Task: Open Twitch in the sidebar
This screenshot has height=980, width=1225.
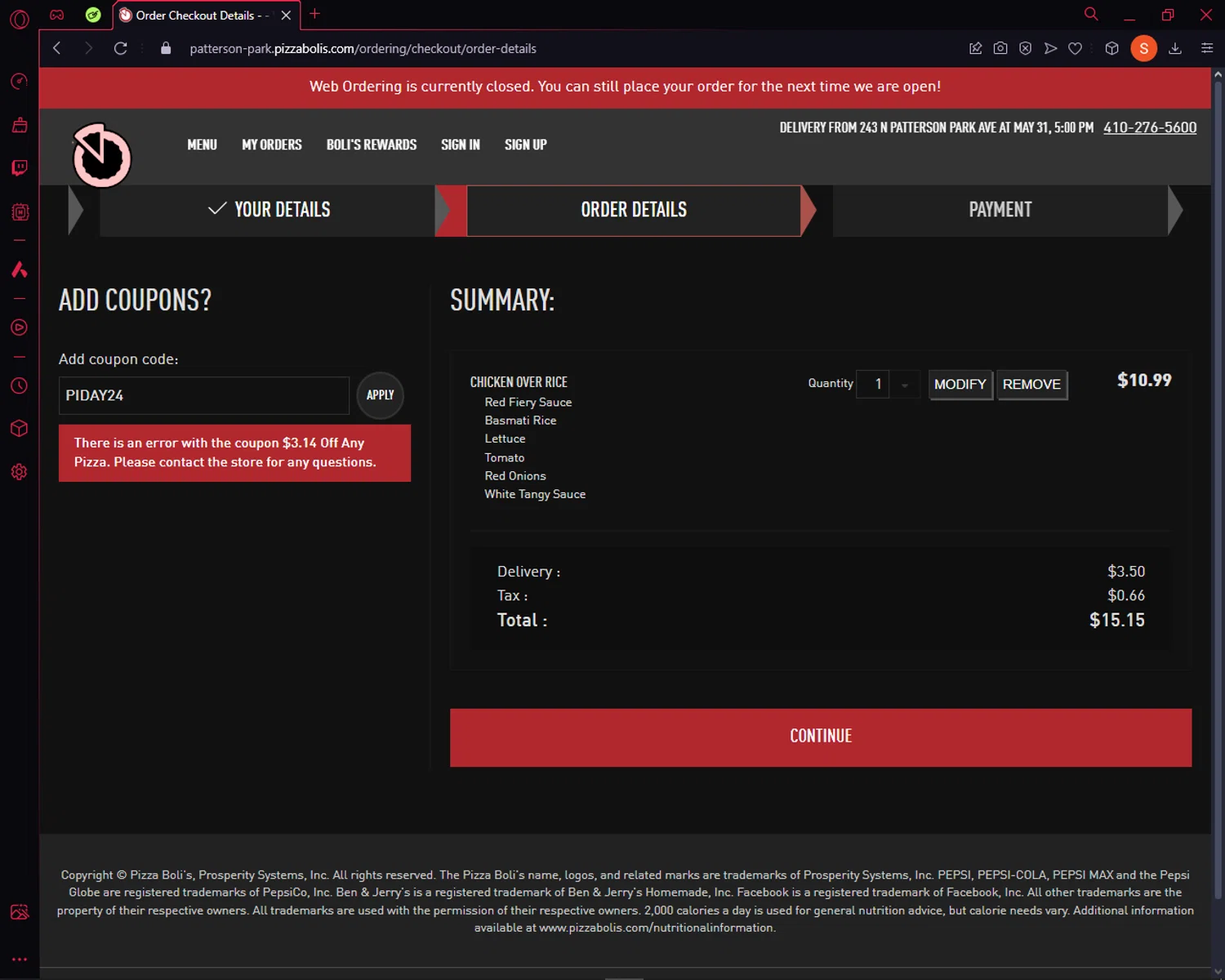Action: pos(20,168)
